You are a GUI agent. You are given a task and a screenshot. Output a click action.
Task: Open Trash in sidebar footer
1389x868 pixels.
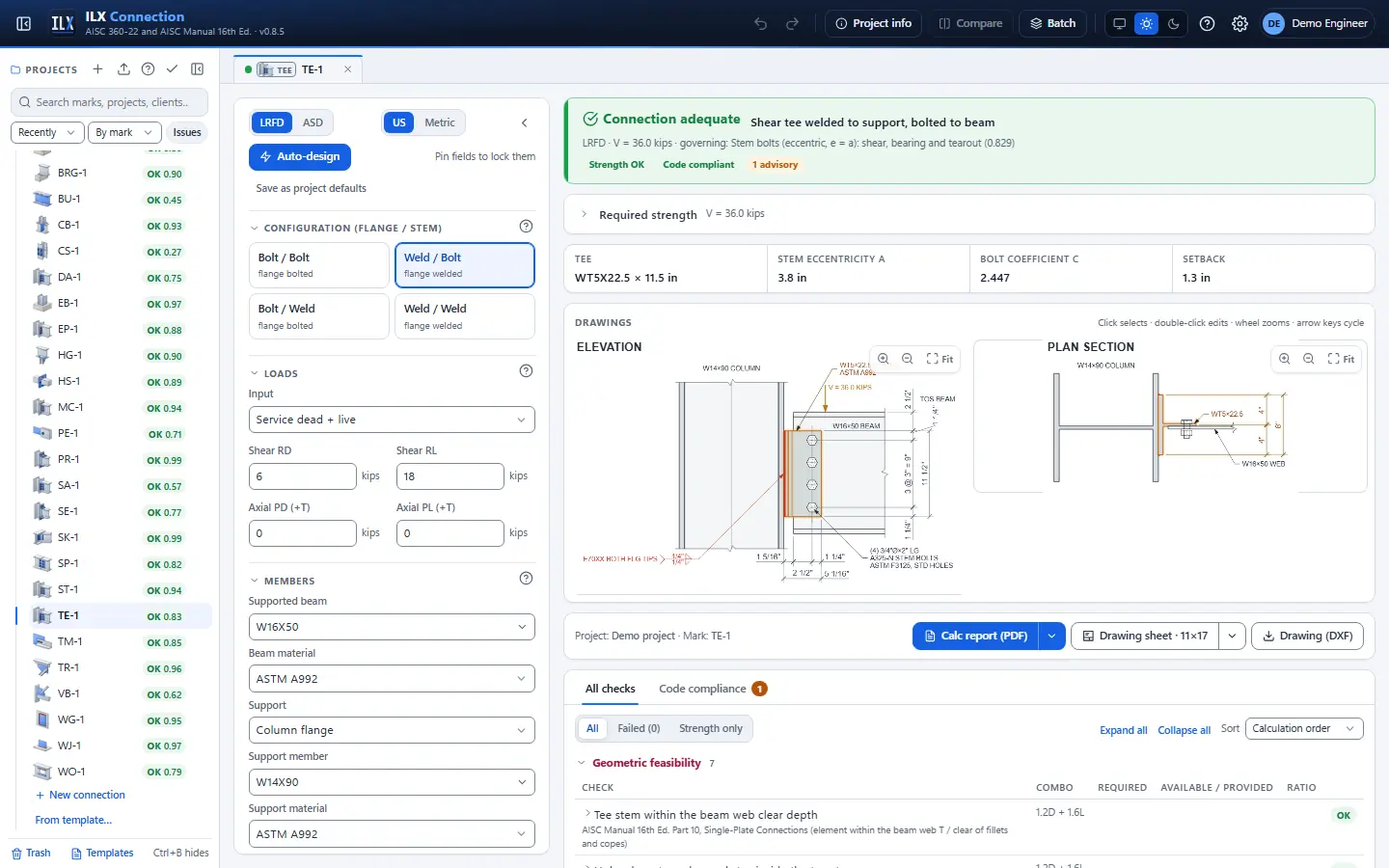pos(31,854)
